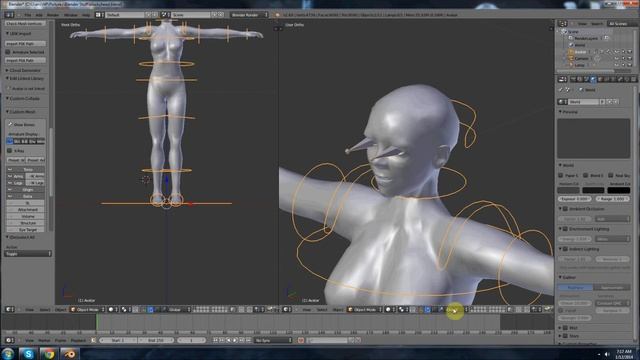Enable the Mist checkbox
Screen dimensions: 640x360
tap(566, 328)
